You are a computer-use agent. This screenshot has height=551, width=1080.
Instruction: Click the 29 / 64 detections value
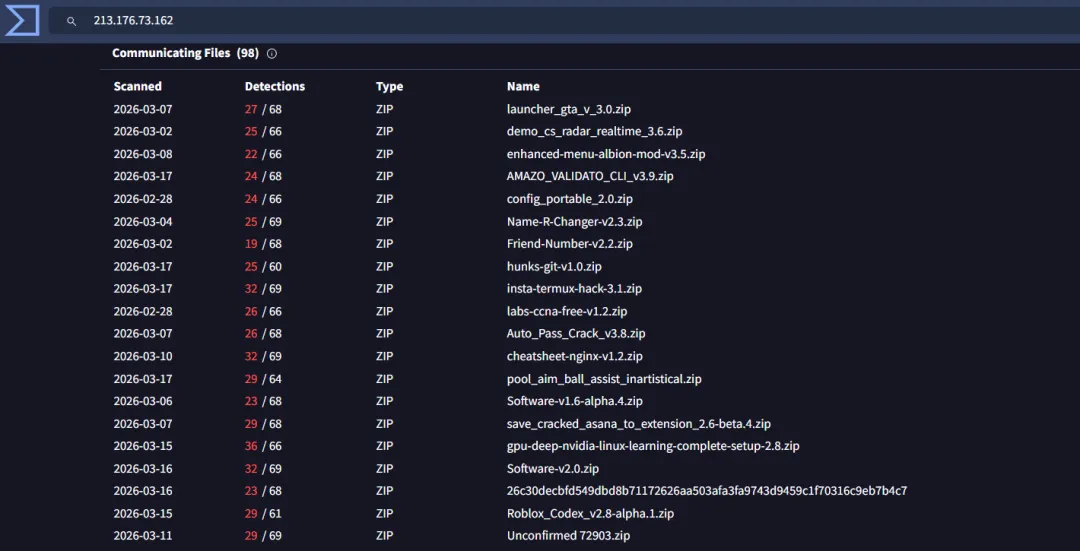(263, 379)
